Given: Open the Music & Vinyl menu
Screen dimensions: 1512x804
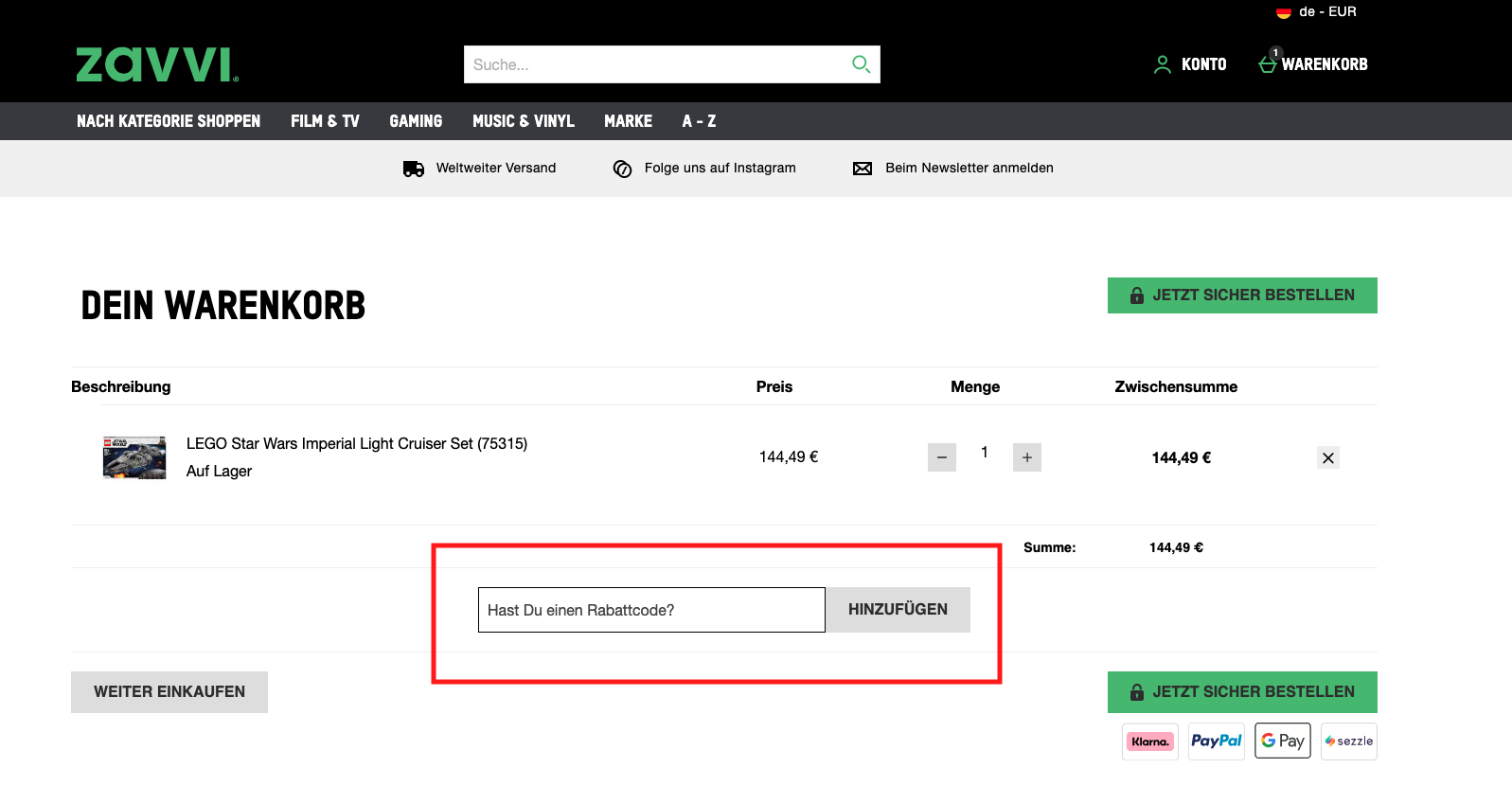Looking at the screenshot, I should (524, 121).
